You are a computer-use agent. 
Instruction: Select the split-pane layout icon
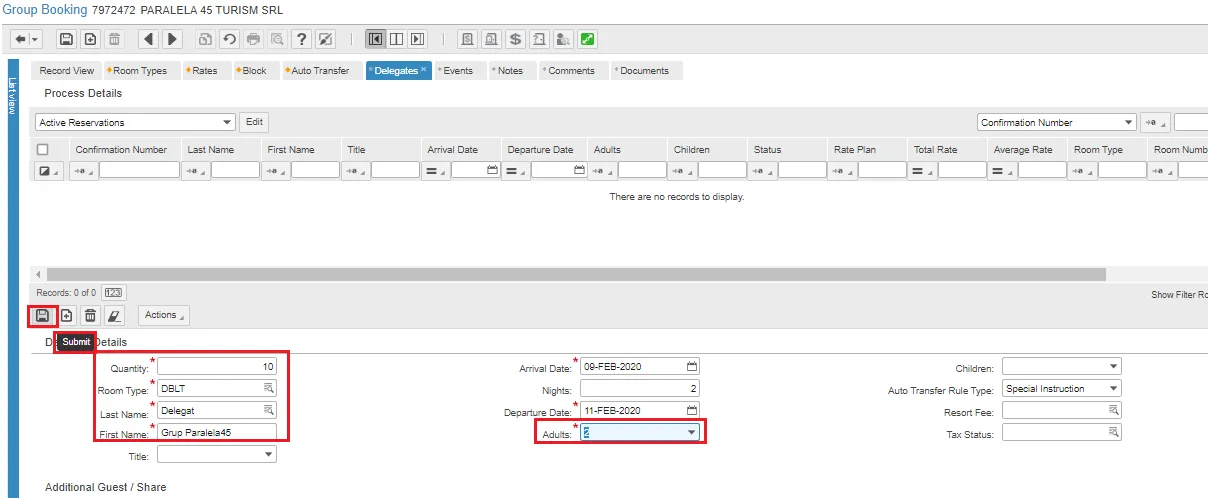click(x=396, y=39)
